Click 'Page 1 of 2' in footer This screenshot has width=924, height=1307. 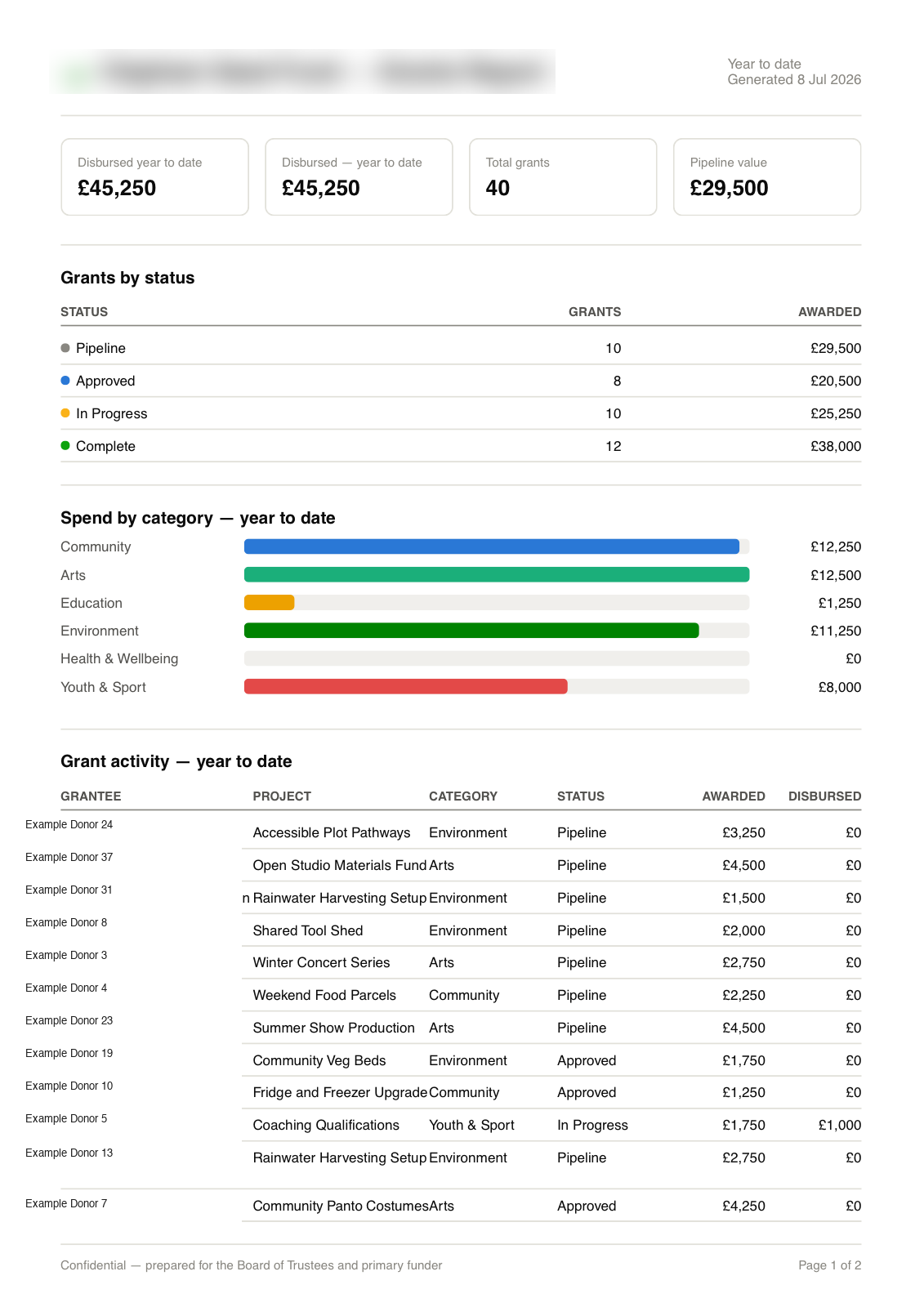[830, 1265]
